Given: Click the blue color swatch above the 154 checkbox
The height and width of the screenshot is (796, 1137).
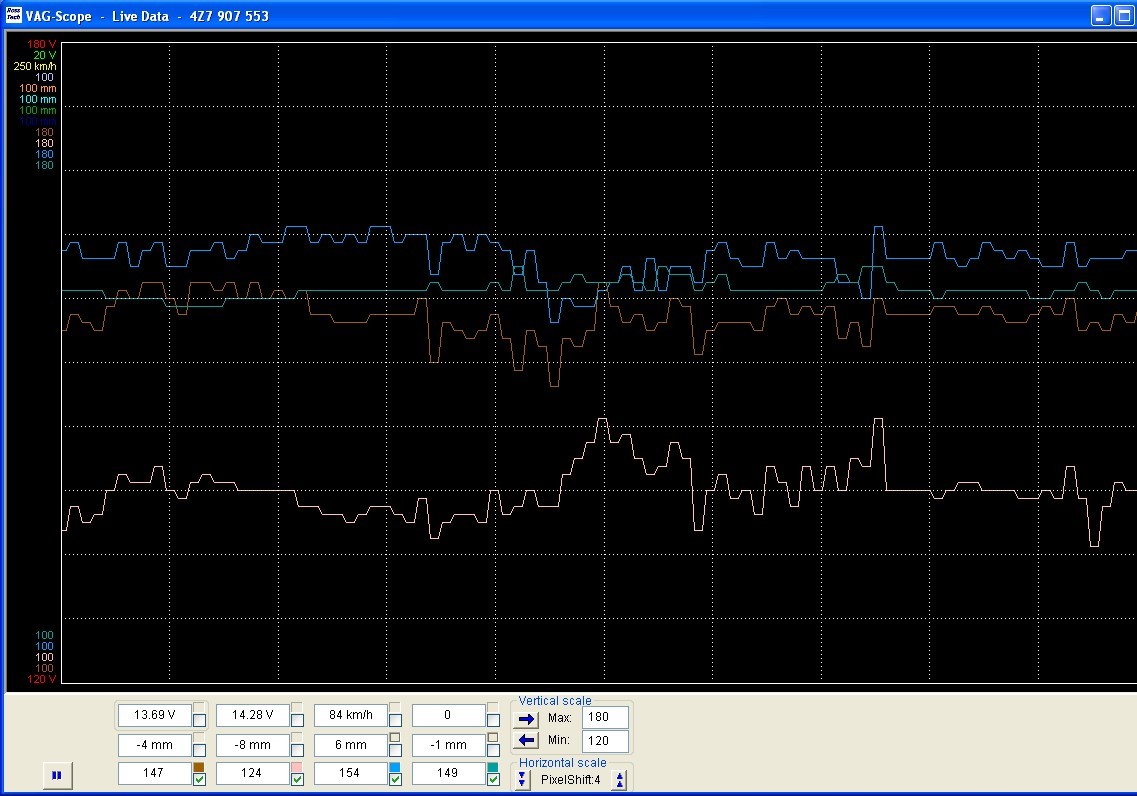Looking at the screenshot, I should pos(395,766).
